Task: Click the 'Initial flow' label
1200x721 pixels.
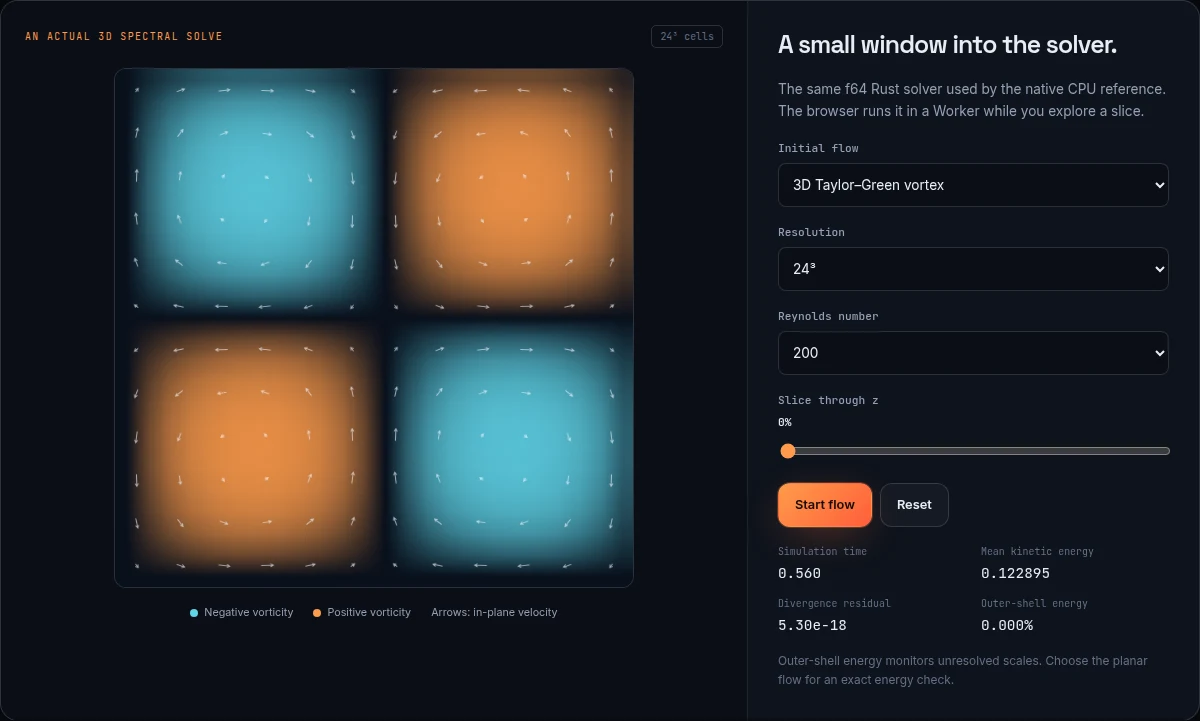Action: (818, 148)
